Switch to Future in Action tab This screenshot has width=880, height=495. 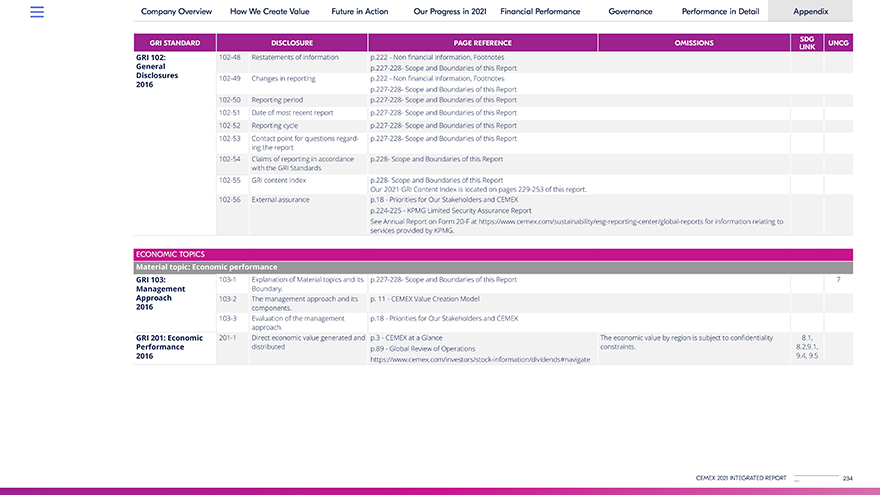360,12
